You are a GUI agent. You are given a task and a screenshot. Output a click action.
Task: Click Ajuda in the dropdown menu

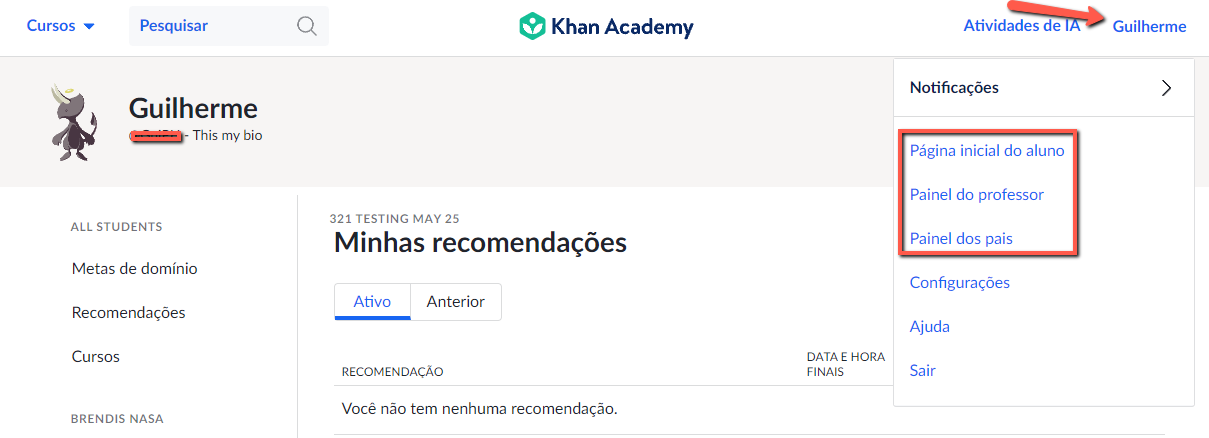(x=929, y=327)
